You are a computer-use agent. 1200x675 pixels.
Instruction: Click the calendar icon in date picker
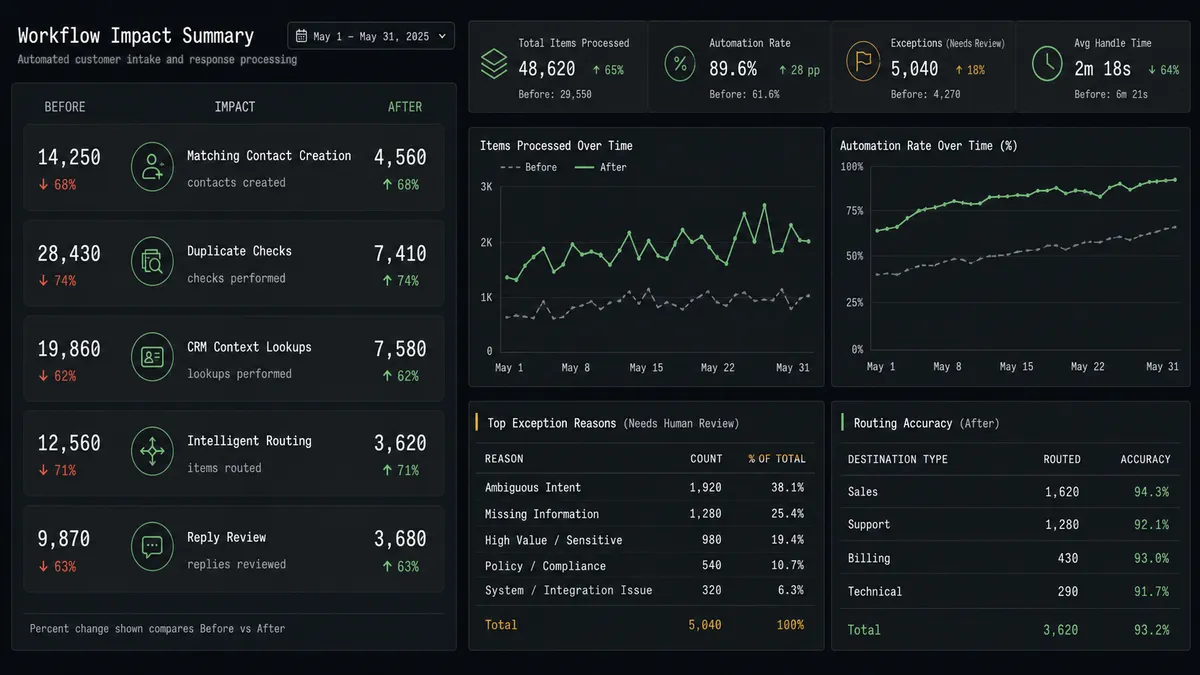pos(301,36)
